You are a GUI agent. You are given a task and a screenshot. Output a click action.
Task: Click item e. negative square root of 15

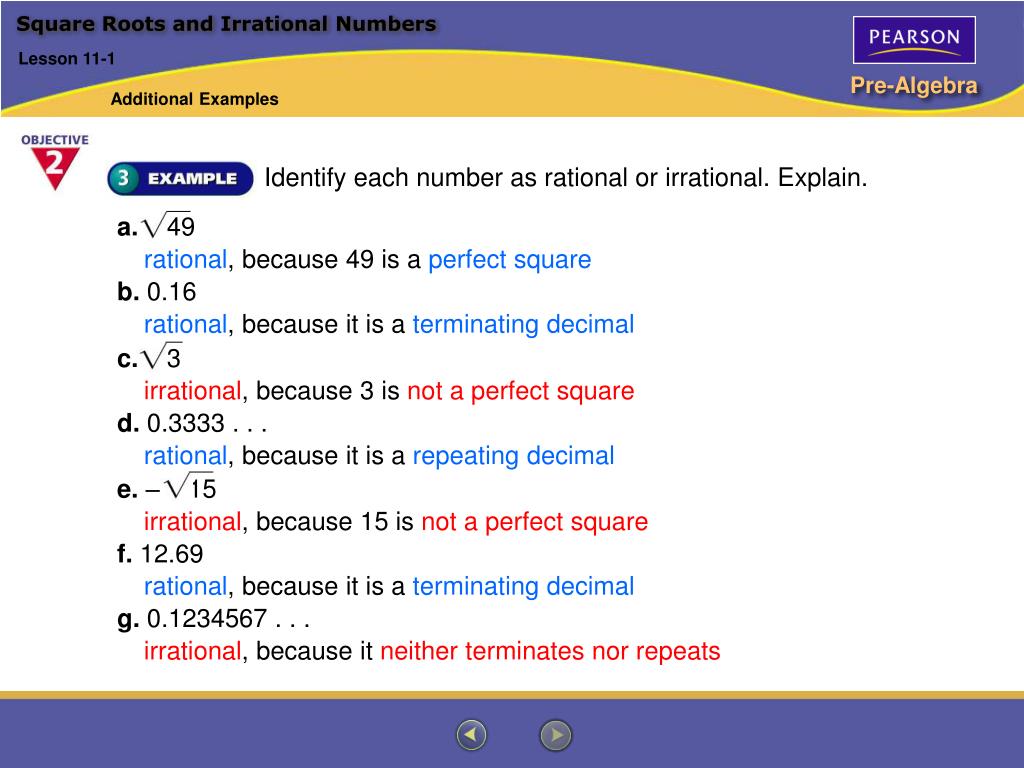tap(167, 487)
